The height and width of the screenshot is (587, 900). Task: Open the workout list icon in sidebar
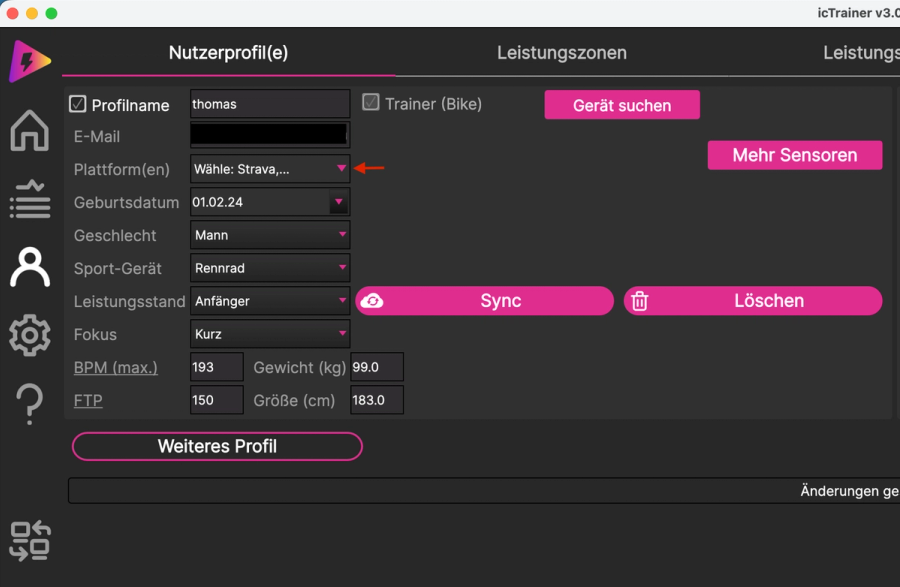30,199
